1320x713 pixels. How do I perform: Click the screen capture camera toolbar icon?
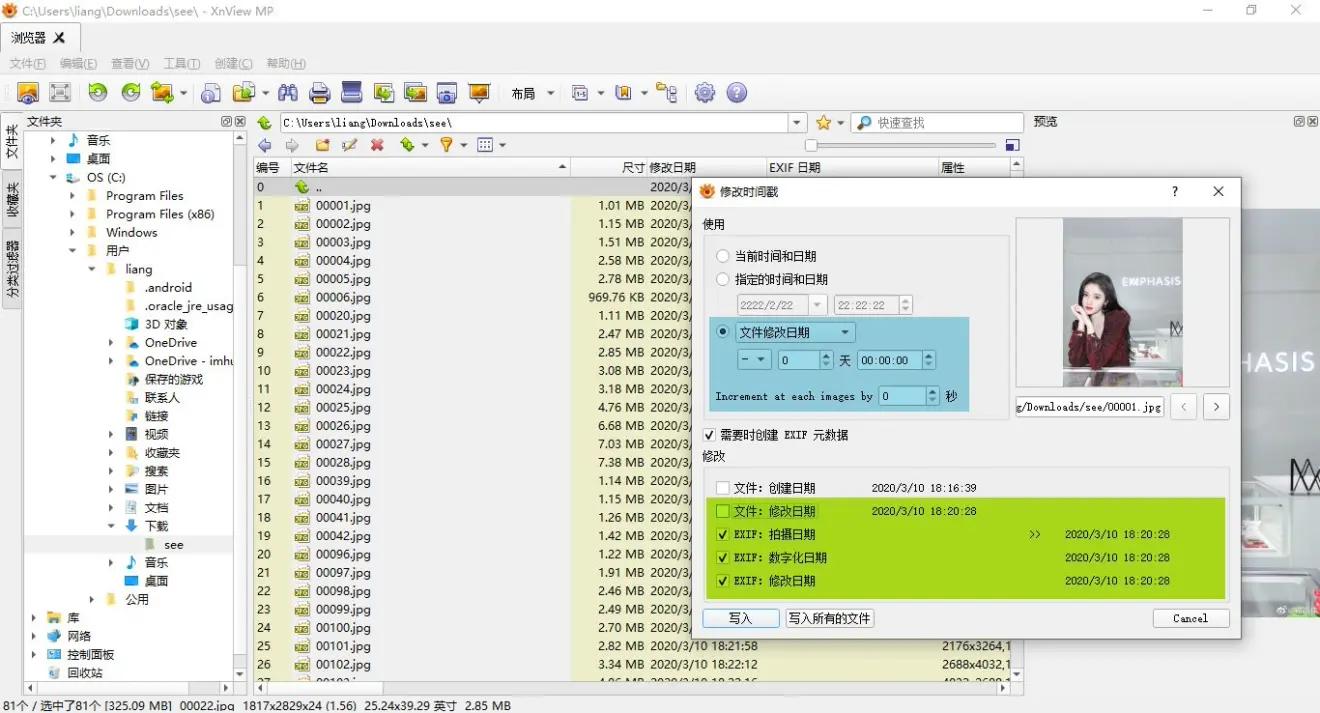[447, 92]
